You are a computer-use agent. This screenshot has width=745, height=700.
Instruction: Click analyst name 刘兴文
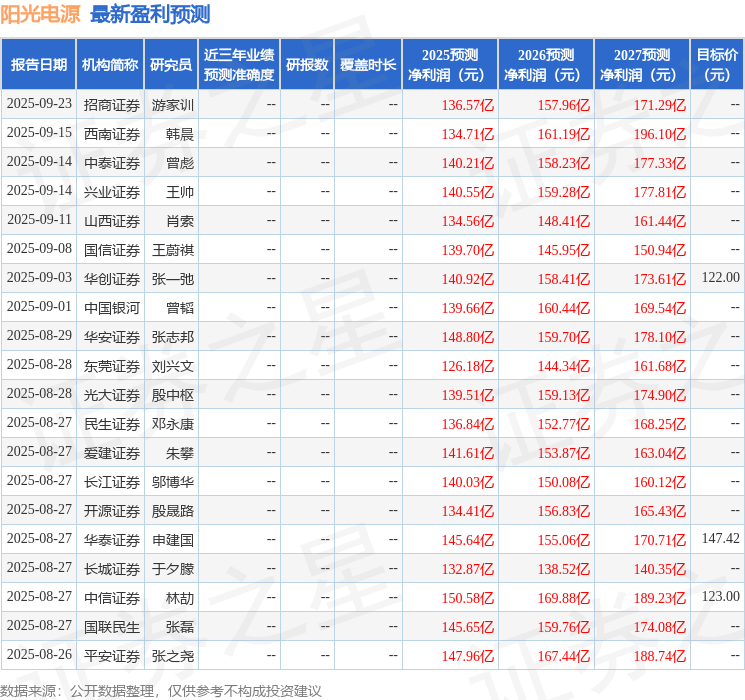tap(173, 366)
